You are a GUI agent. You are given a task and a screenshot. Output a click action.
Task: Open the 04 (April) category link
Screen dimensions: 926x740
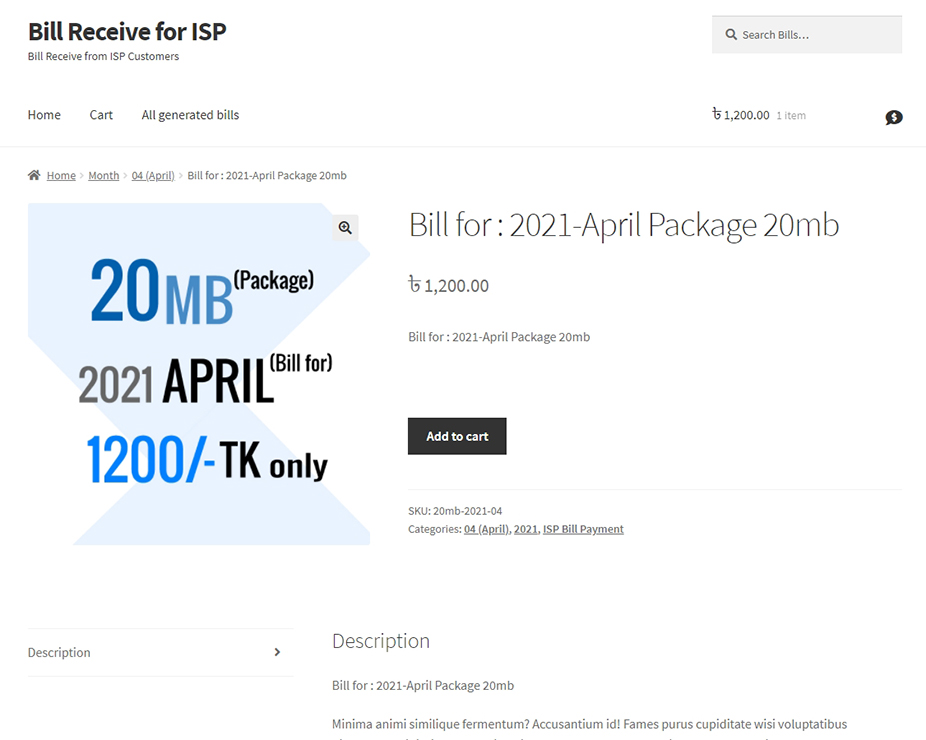pyautogui.click(x=486, y=529)
